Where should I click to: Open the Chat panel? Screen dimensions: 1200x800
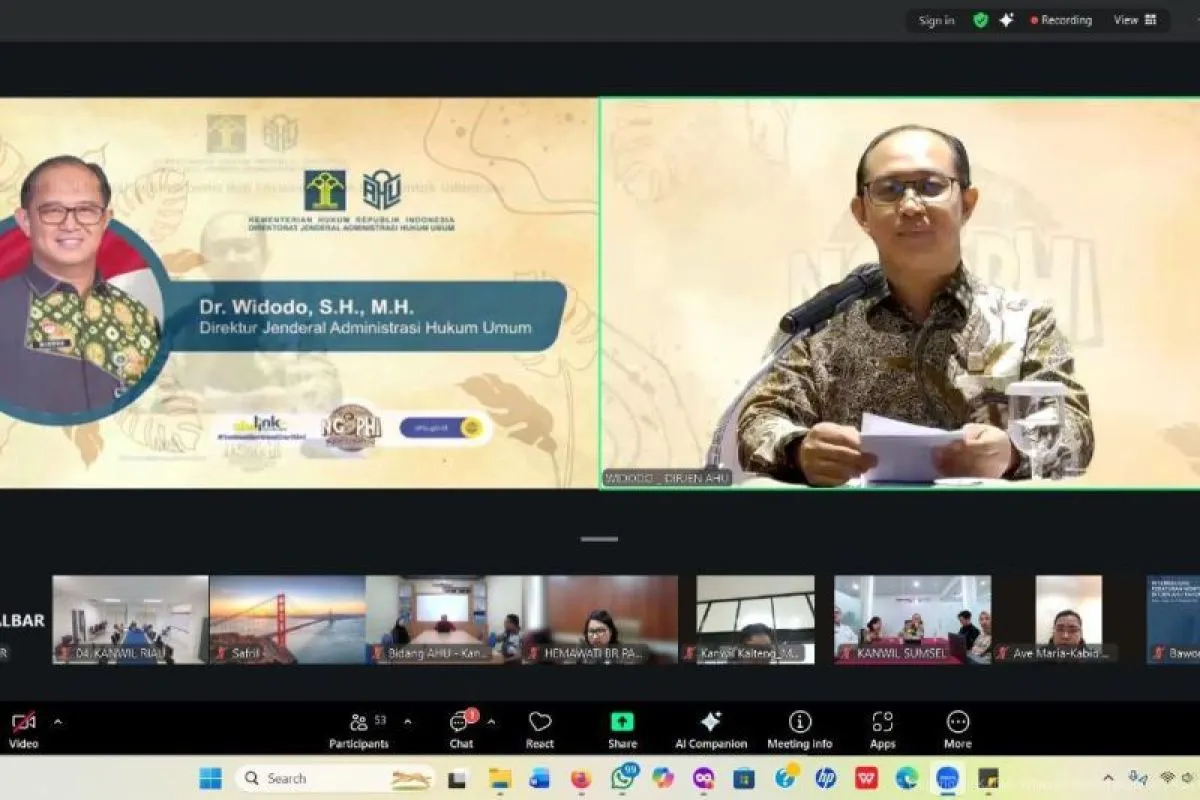coord(460,727)
